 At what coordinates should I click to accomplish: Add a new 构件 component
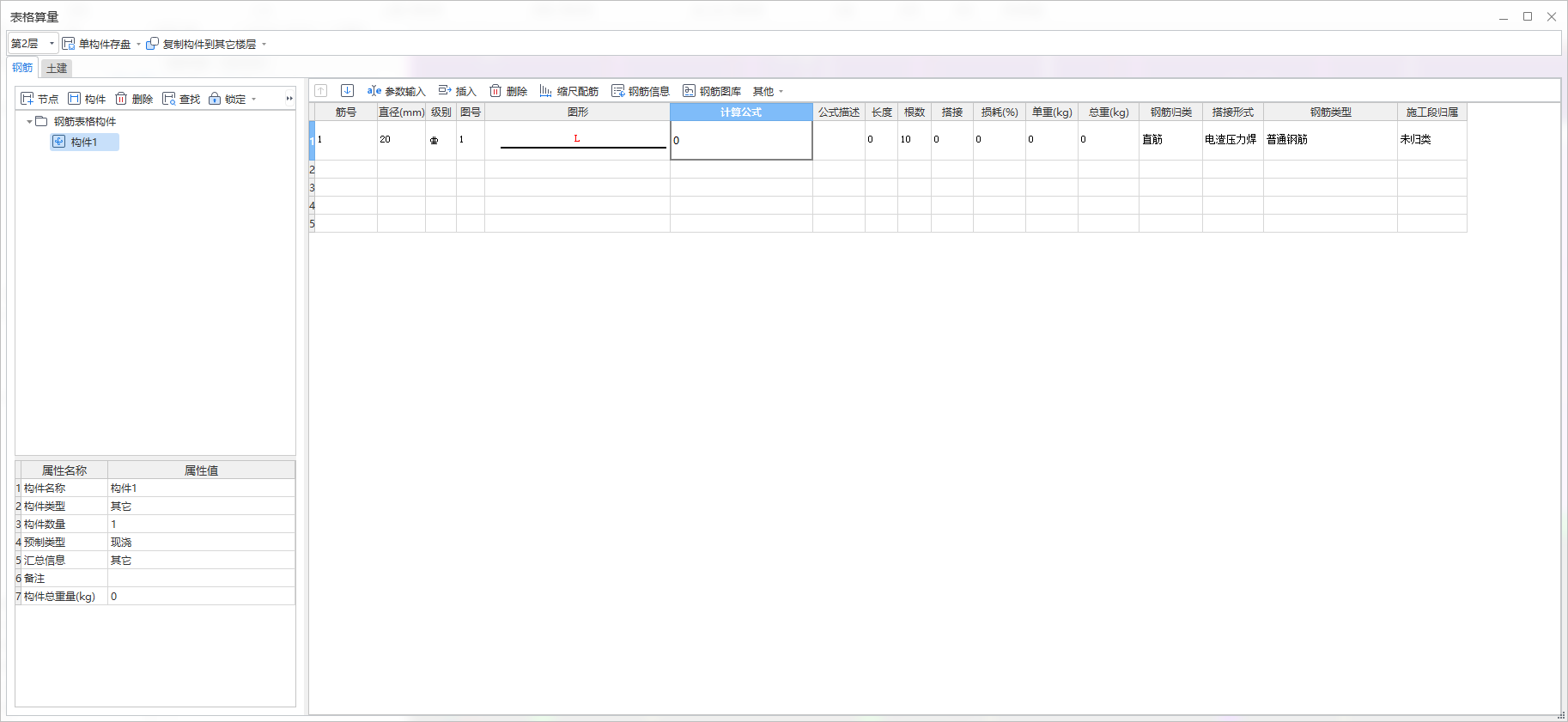coord(87,99)
